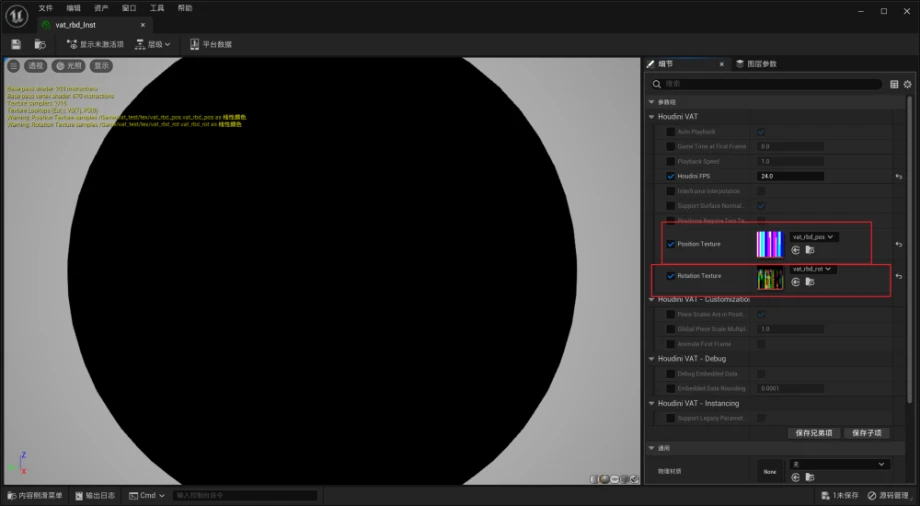The height and width of the screenshot is (506, 920).
Task: Toggle the Houdini FPS override checkbox
Action: pos(670,176)
